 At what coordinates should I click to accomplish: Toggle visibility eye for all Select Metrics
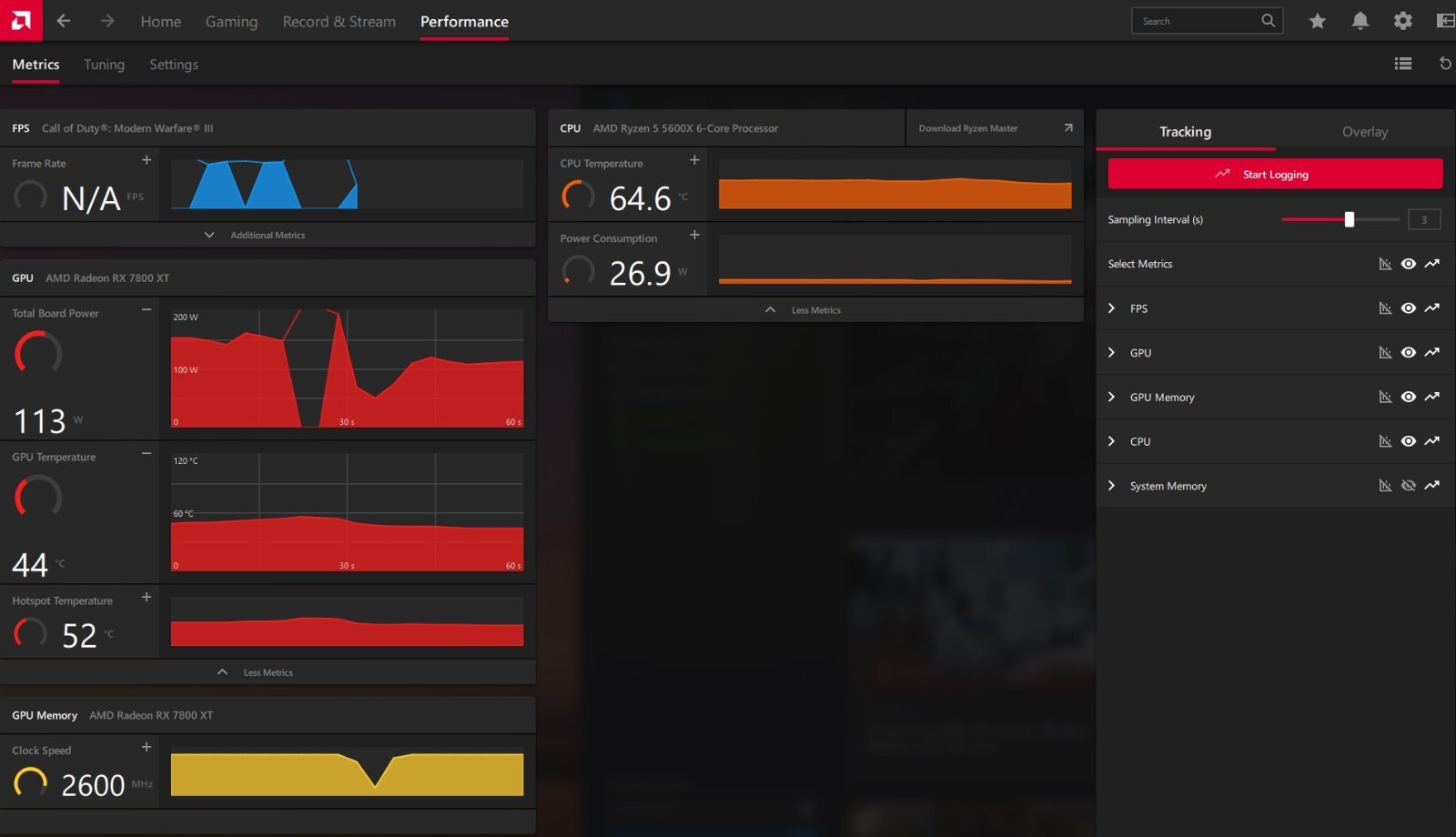[x=1408, y=264]
